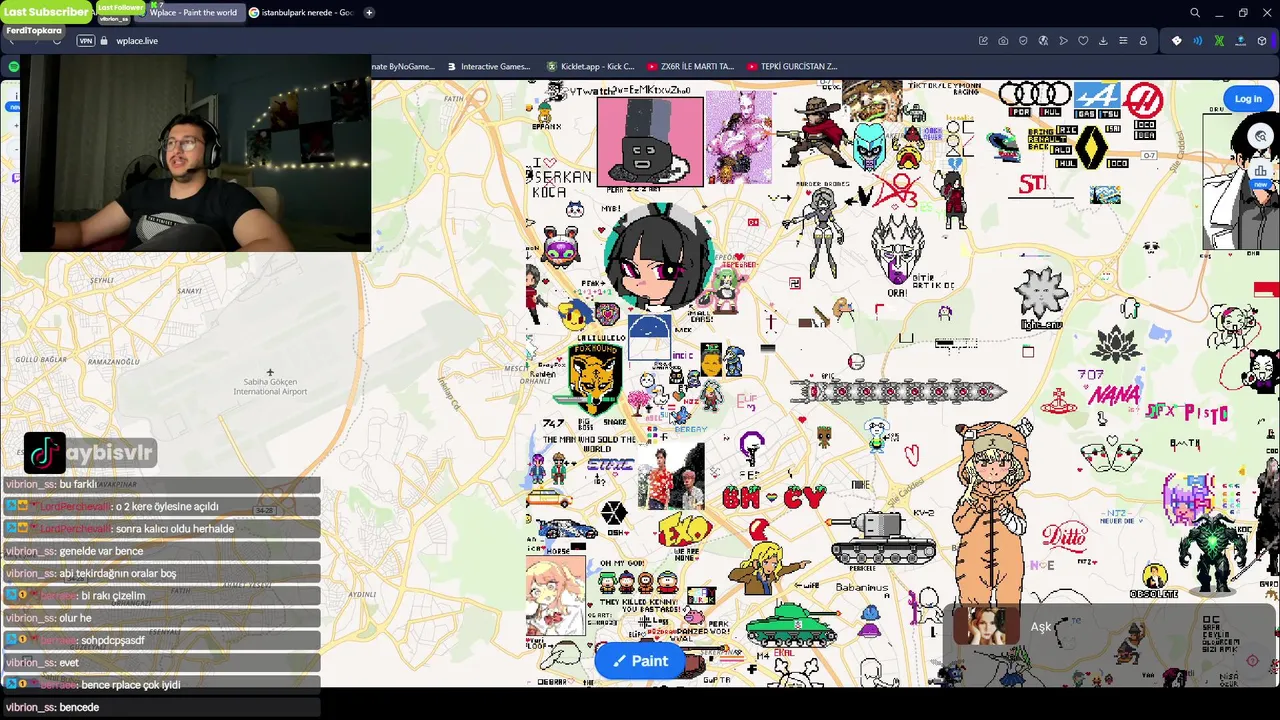The width and height of the screenshot is (1280, 720).
Task: Click the Fox Hound badge pixel art
Action: tap(594, 377)
